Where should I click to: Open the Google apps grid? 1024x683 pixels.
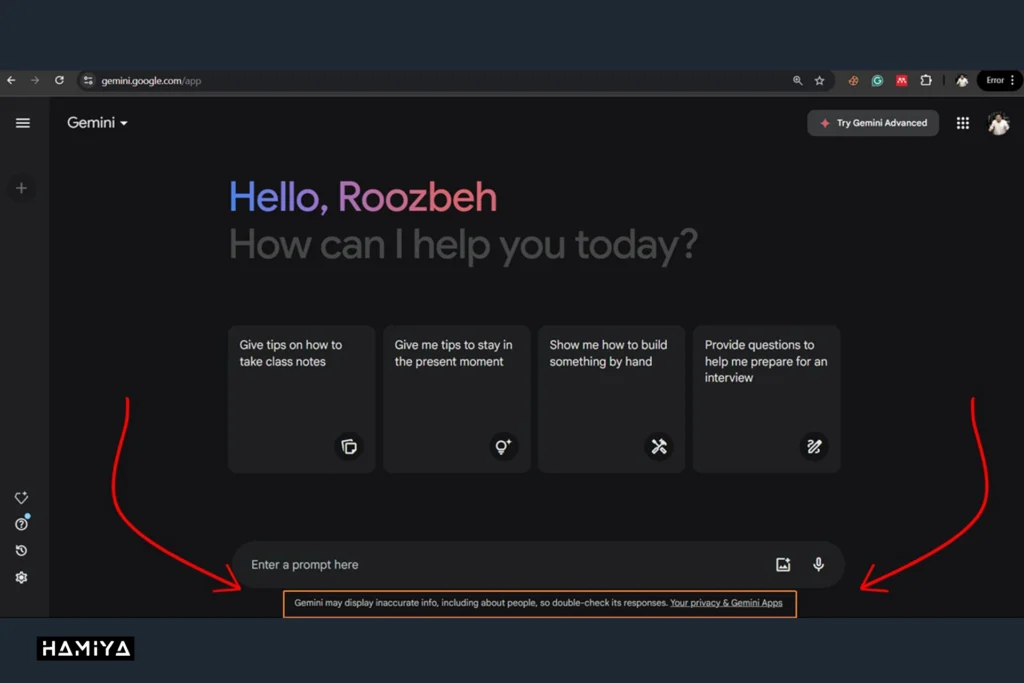pyautogui.click(x=963, y=123)
